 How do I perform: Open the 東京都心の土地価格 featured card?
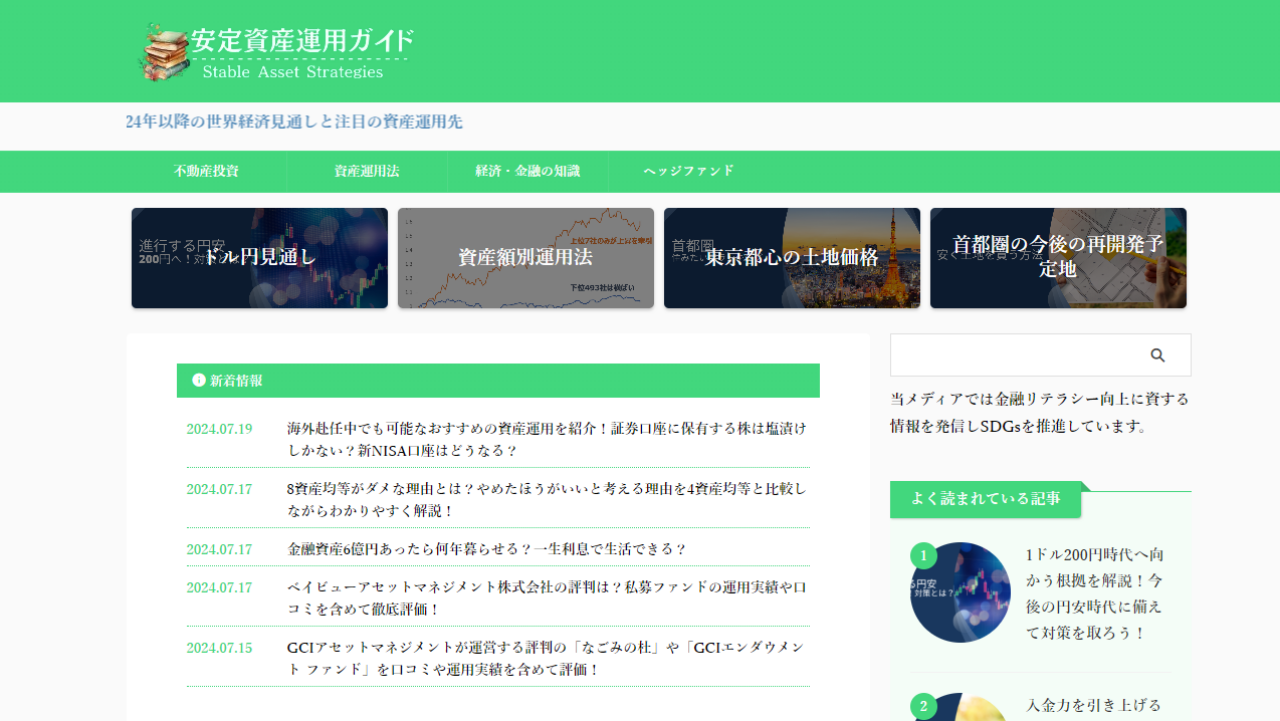(x=792, y=258)
